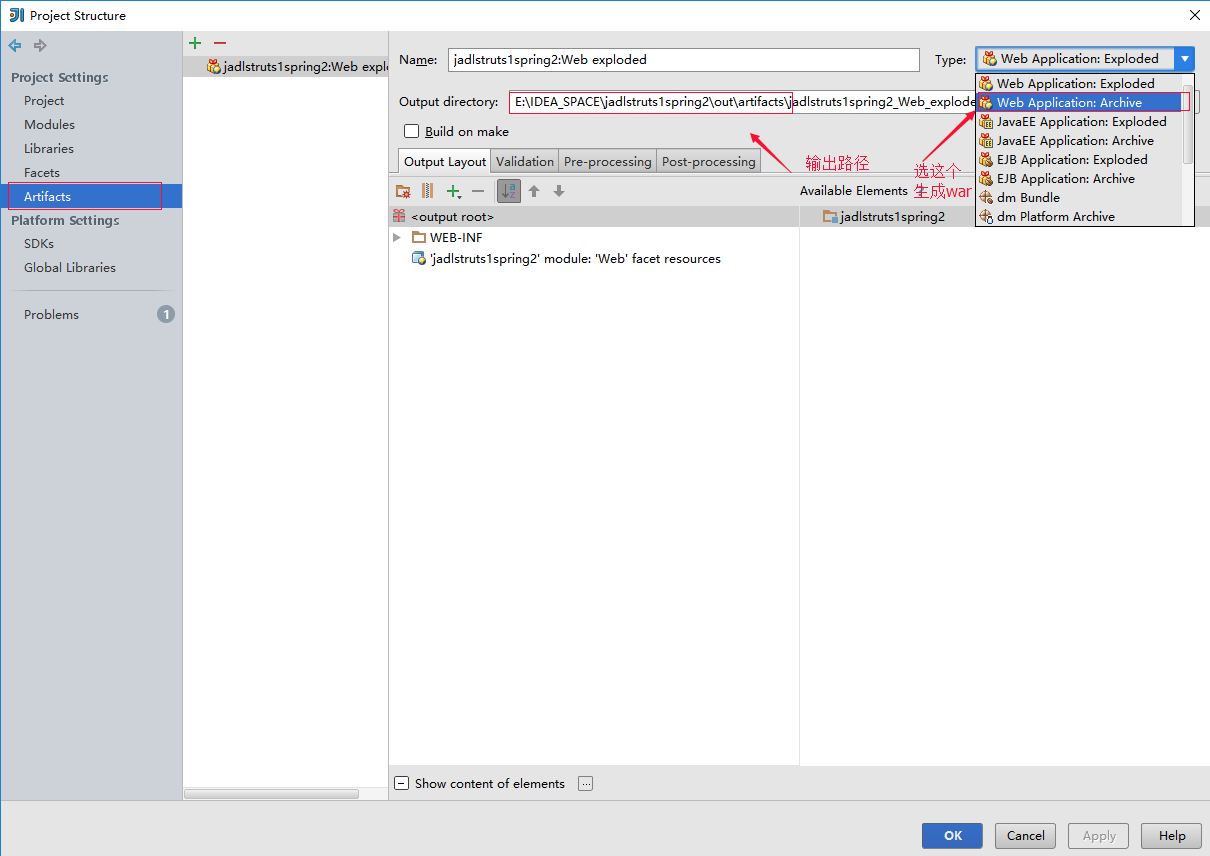Switch to the Pre-processing tab
Screen dimensions: 1210x856
pyautogui.click(x=607, y=162)
